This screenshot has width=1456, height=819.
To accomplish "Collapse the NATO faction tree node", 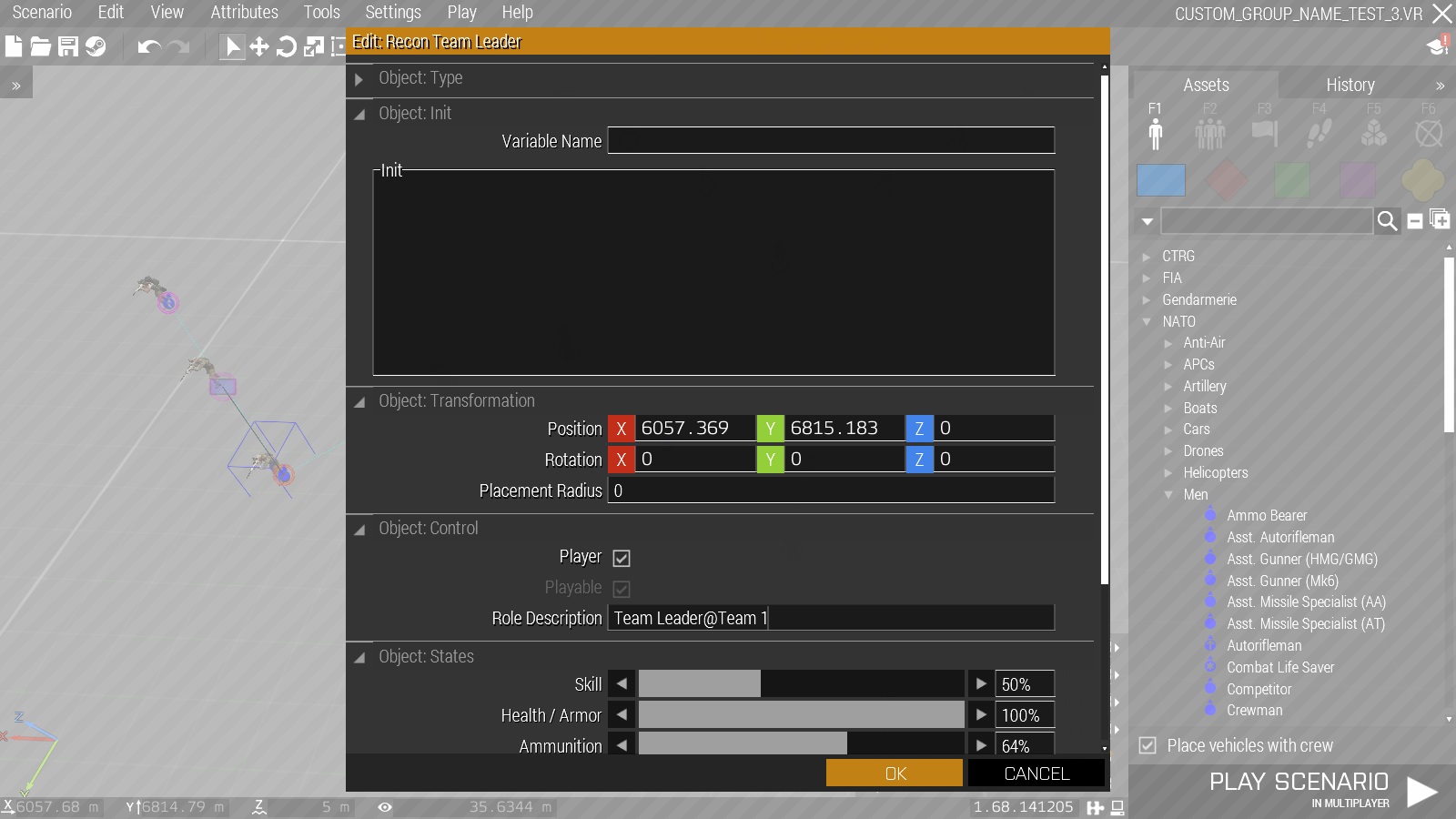I will pyautogui.click(x=1147, y=322).
